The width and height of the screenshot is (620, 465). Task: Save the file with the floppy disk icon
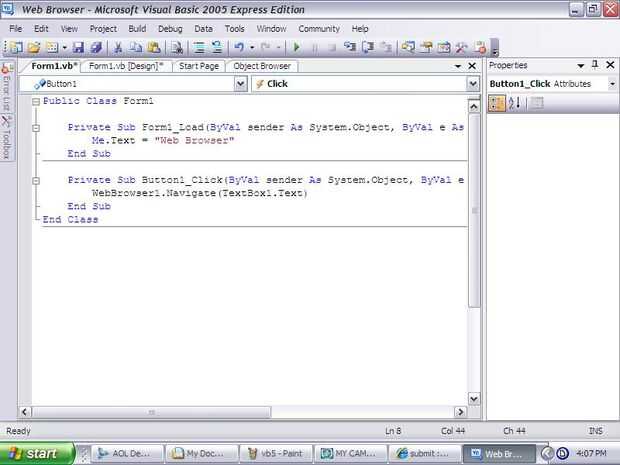click(78, 47)
